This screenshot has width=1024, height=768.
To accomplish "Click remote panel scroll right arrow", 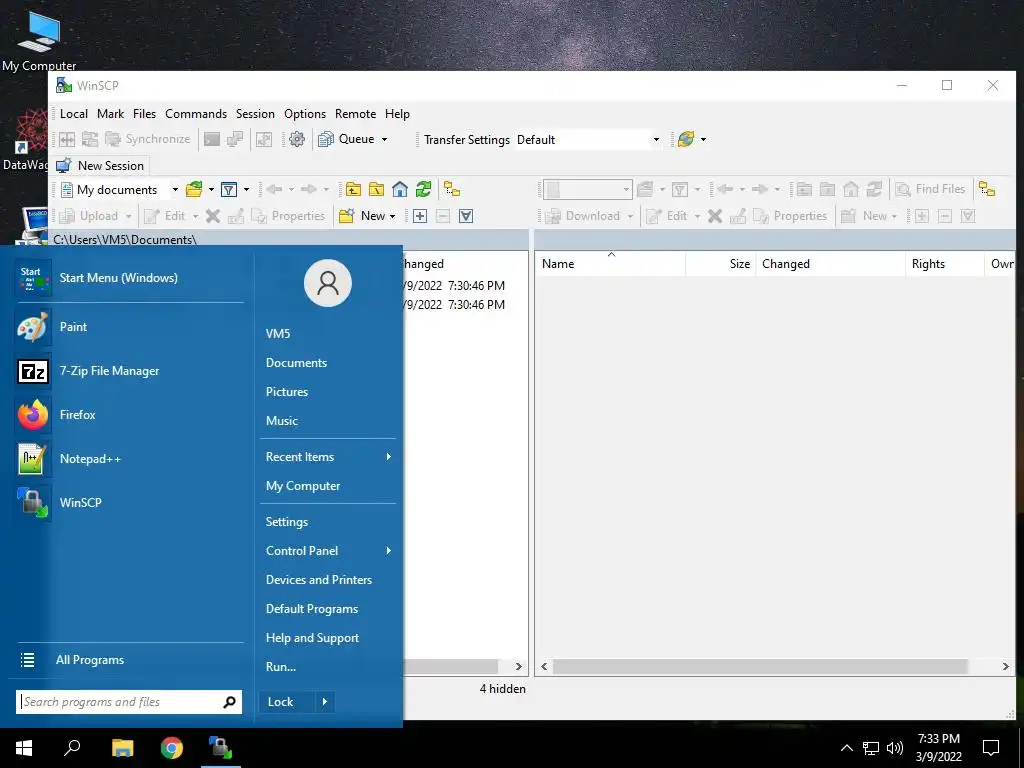I will tap(1006, 667).
